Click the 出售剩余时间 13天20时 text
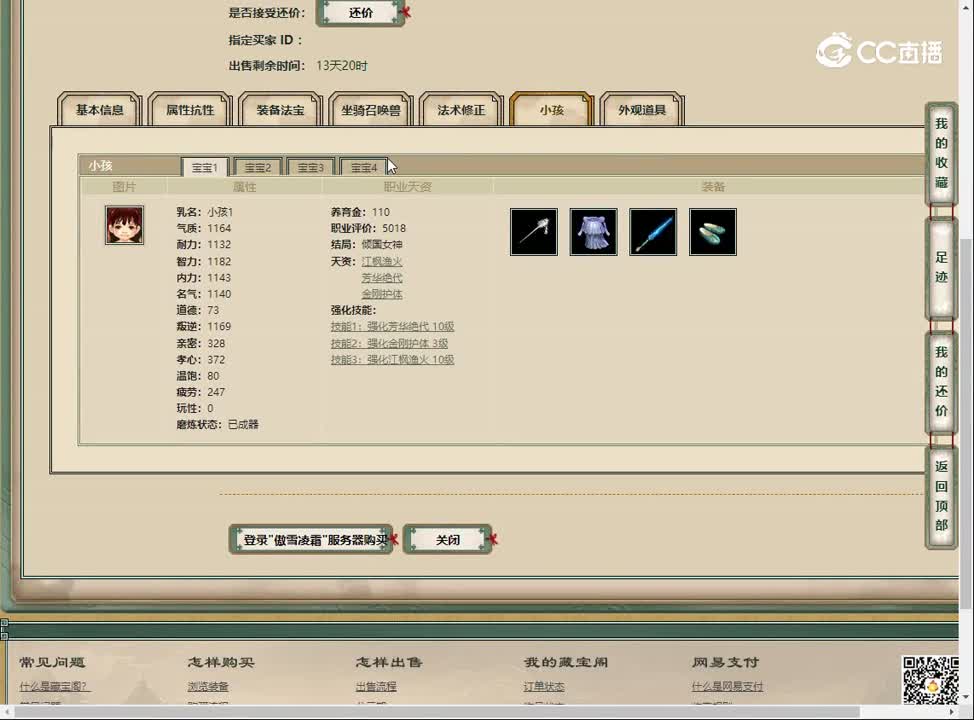This screenshot has height=720, width=974. click(x=298, y=65)
